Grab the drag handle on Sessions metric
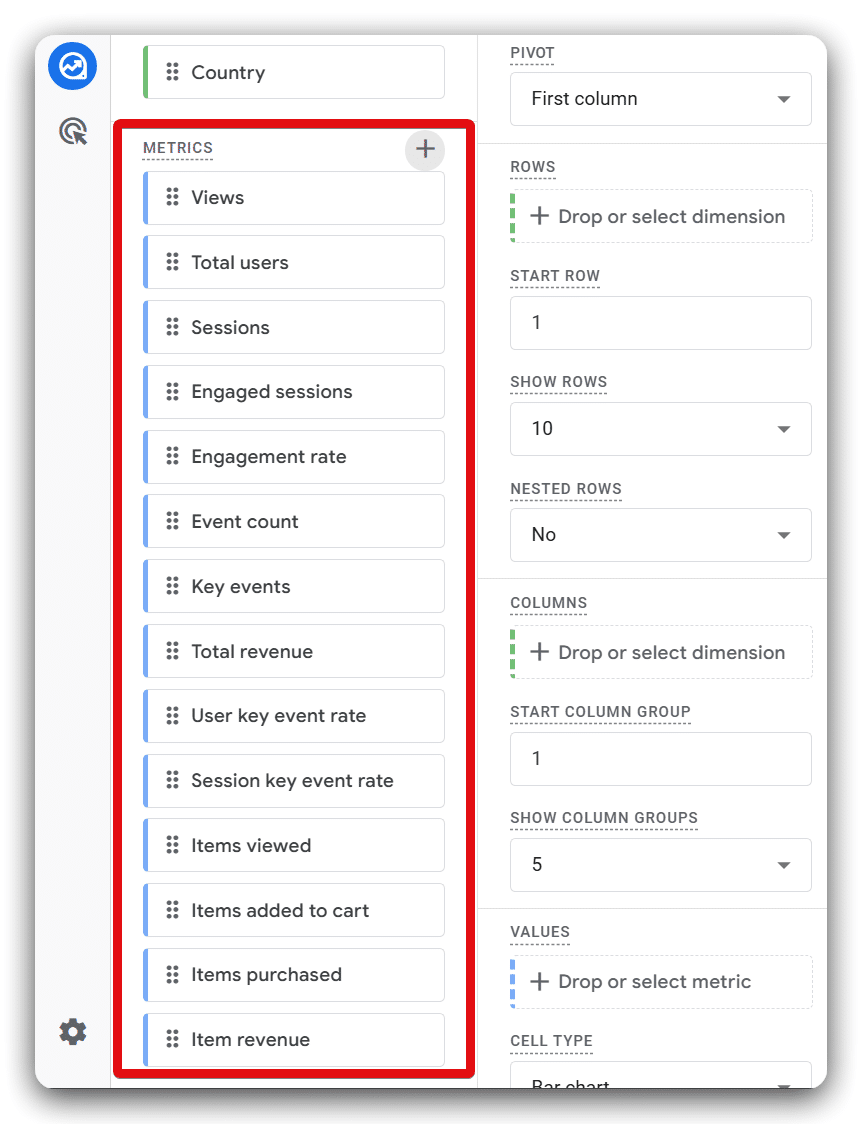 [172, 328]
